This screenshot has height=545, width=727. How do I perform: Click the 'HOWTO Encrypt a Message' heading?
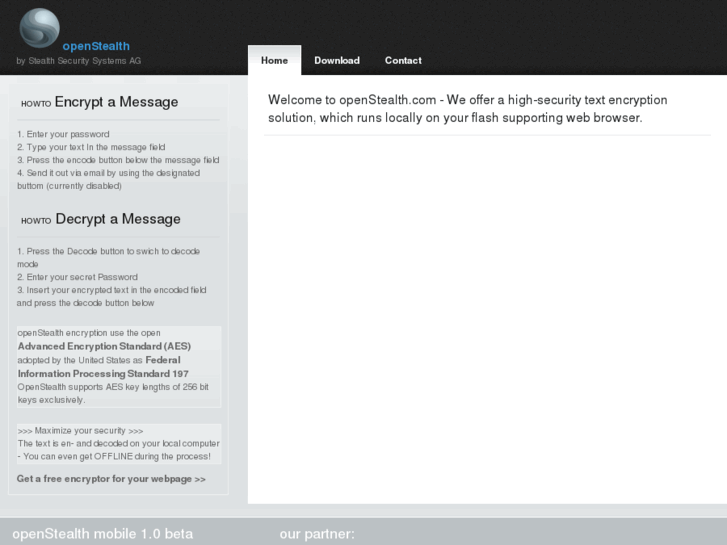point(100,102)
